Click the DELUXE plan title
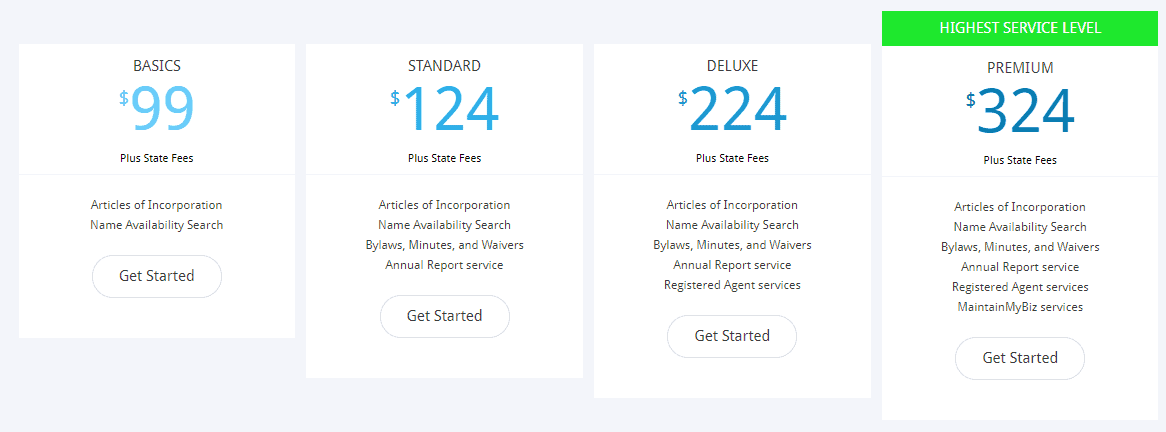Image resolution: width=1166 pixels, height=432 pixels. [x=732, y=65]
